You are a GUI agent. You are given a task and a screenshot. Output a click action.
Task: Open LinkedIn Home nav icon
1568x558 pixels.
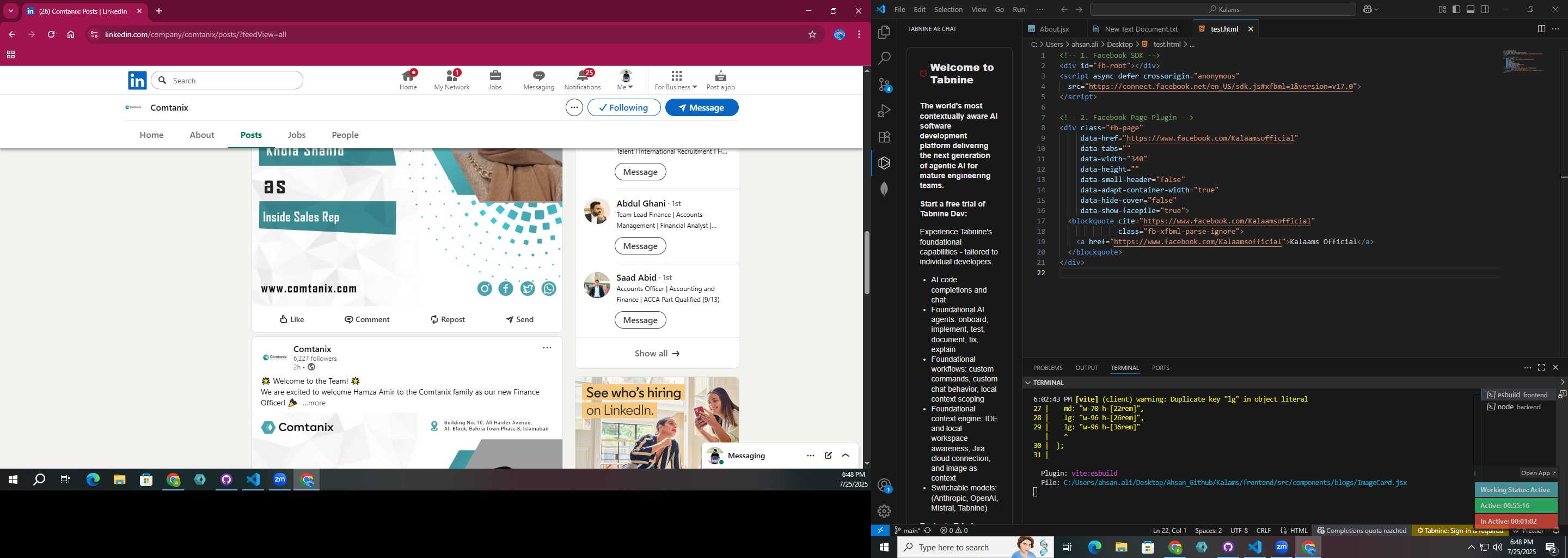(x=408, y=80)
